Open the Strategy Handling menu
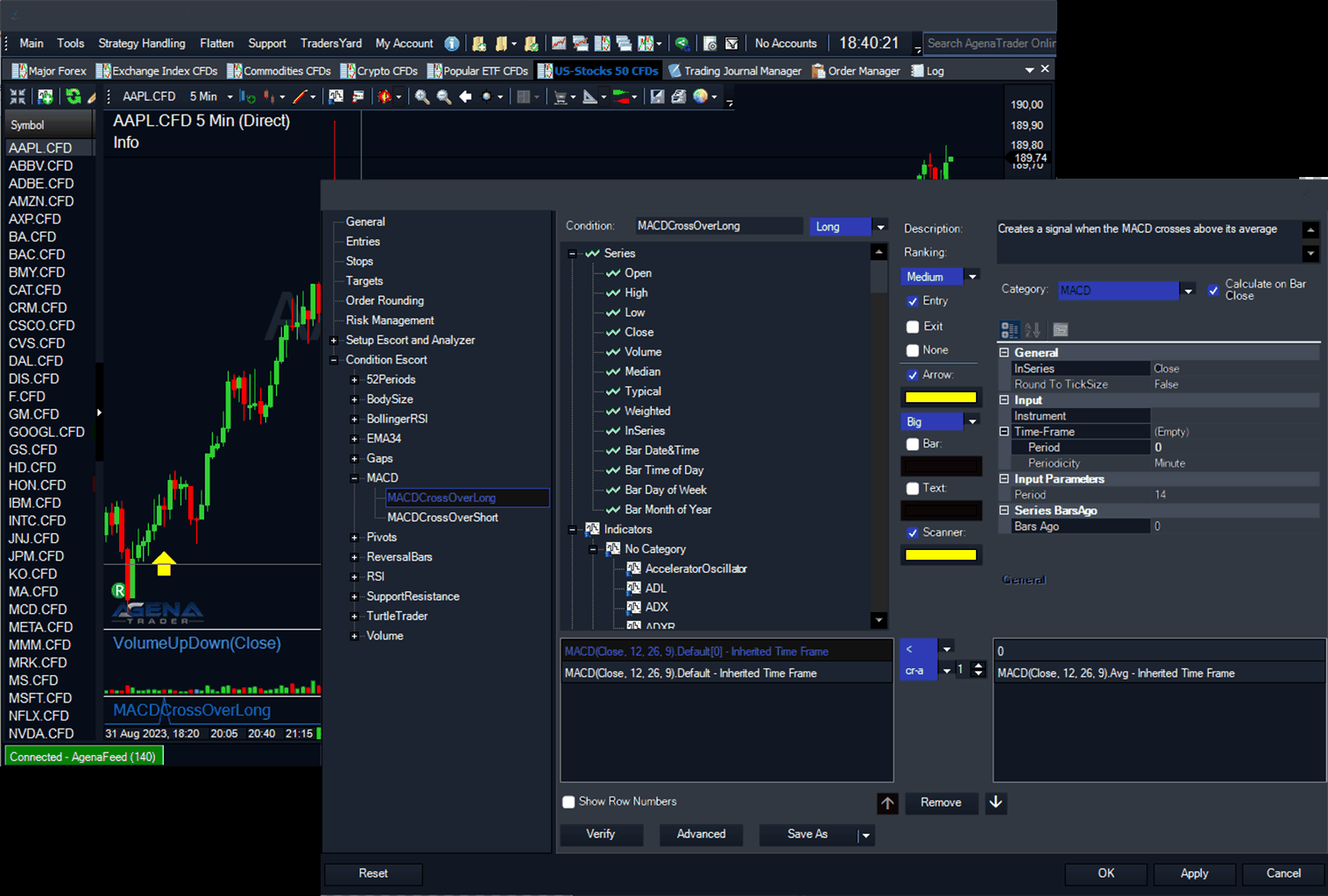The height and width of the screenshot is (896, 1328). [142, 43]
